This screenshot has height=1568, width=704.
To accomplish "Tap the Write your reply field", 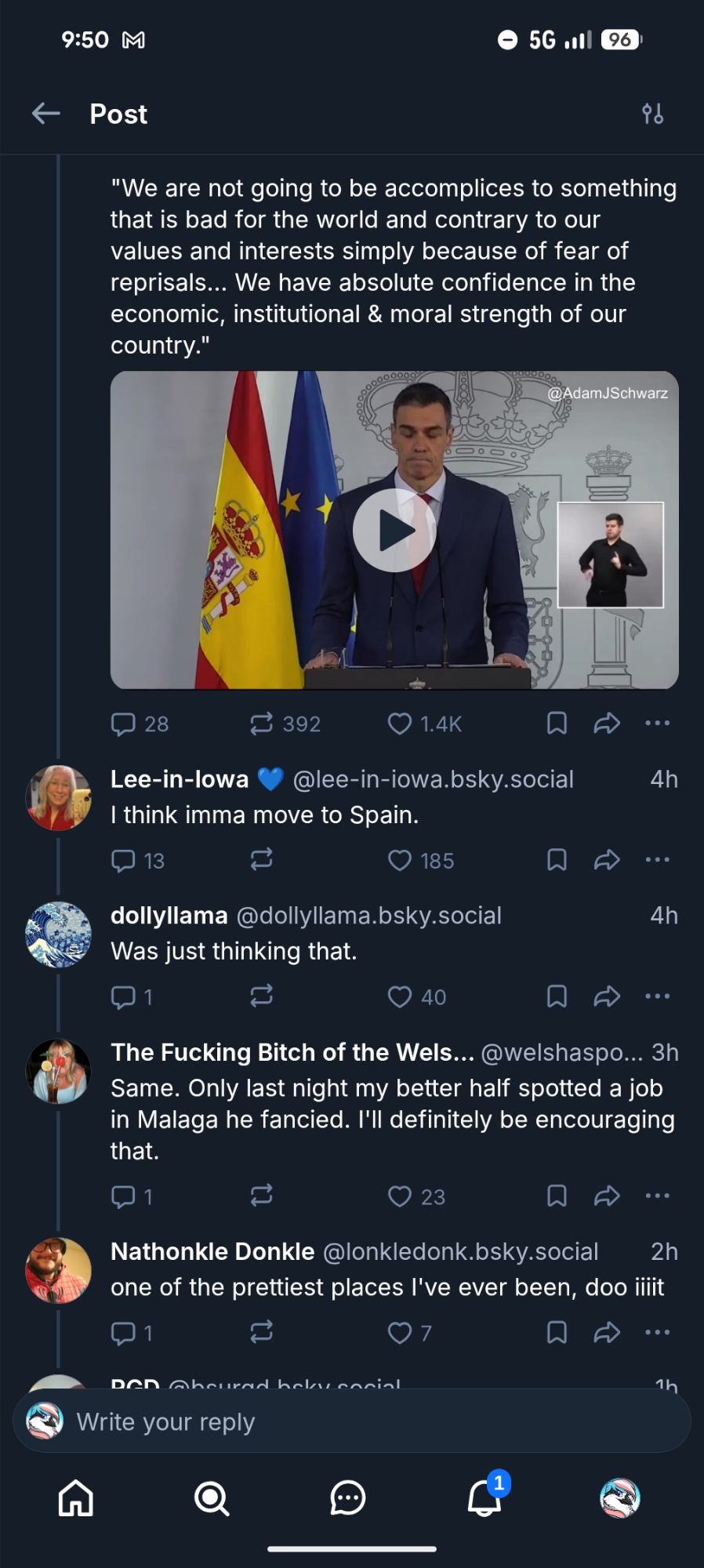I will (352, 1421).
